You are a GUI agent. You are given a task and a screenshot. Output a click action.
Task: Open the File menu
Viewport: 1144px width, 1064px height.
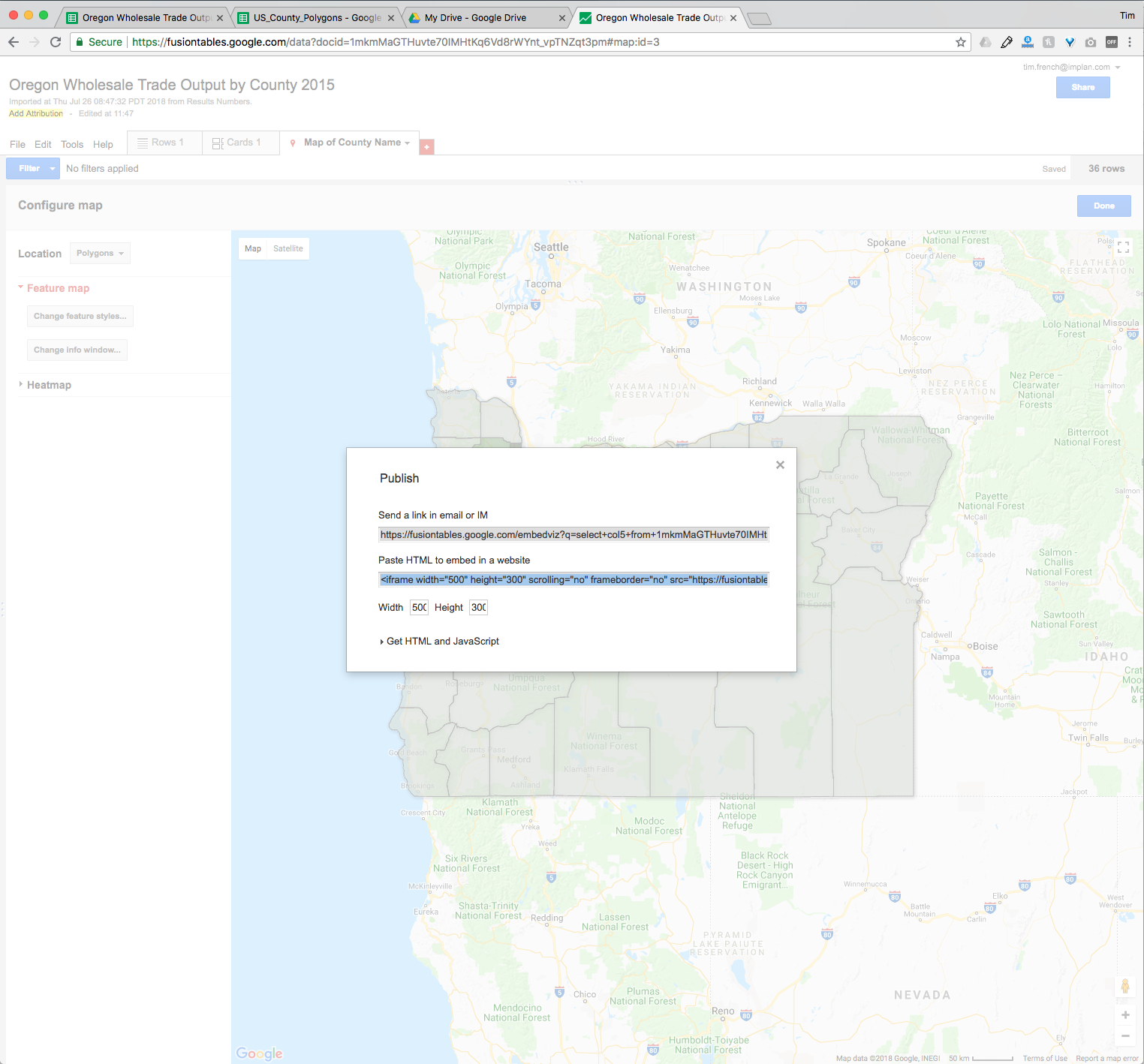(x=17, y=144)
